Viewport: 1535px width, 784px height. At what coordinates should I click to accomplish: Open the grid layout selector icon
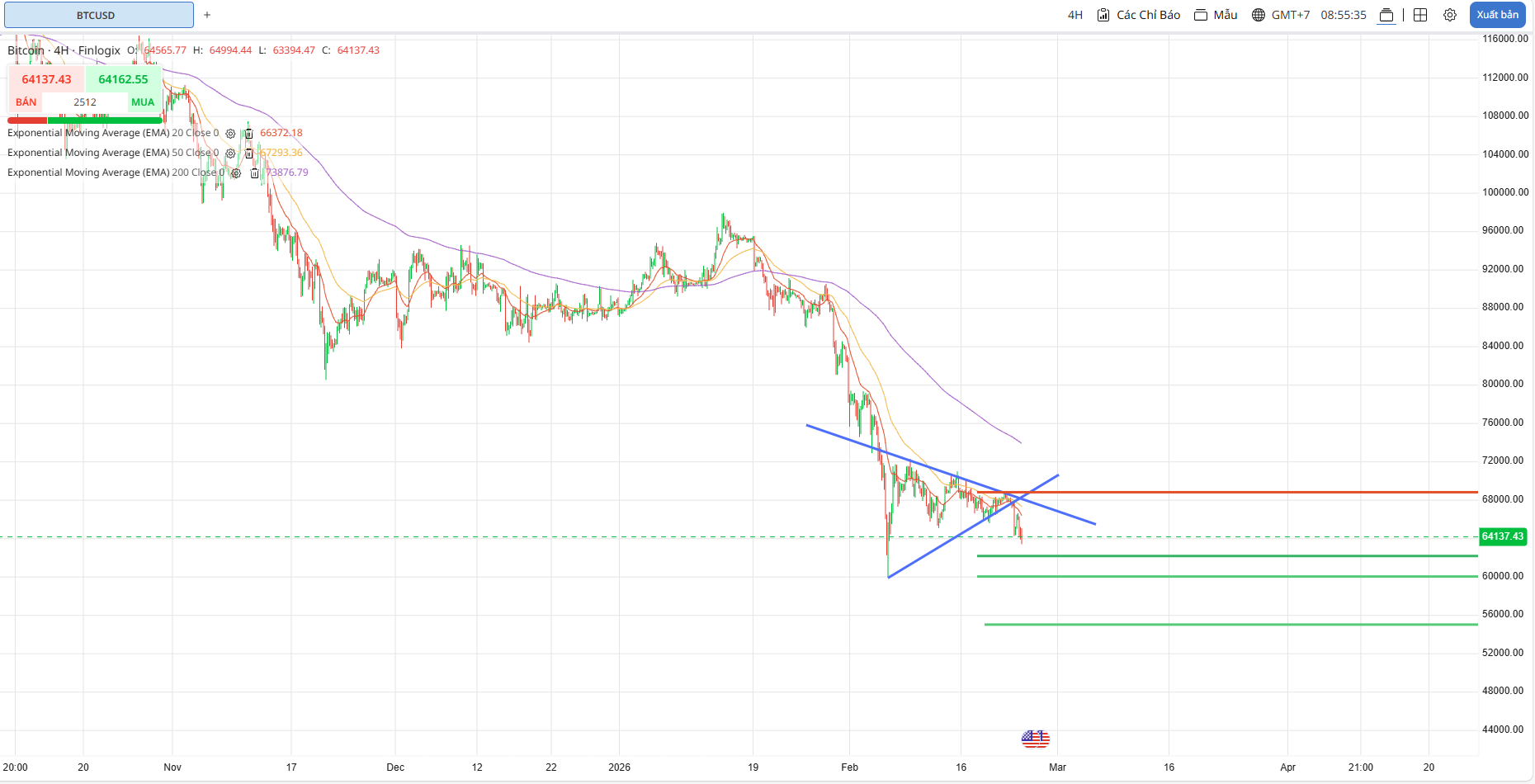[1420, 15]
